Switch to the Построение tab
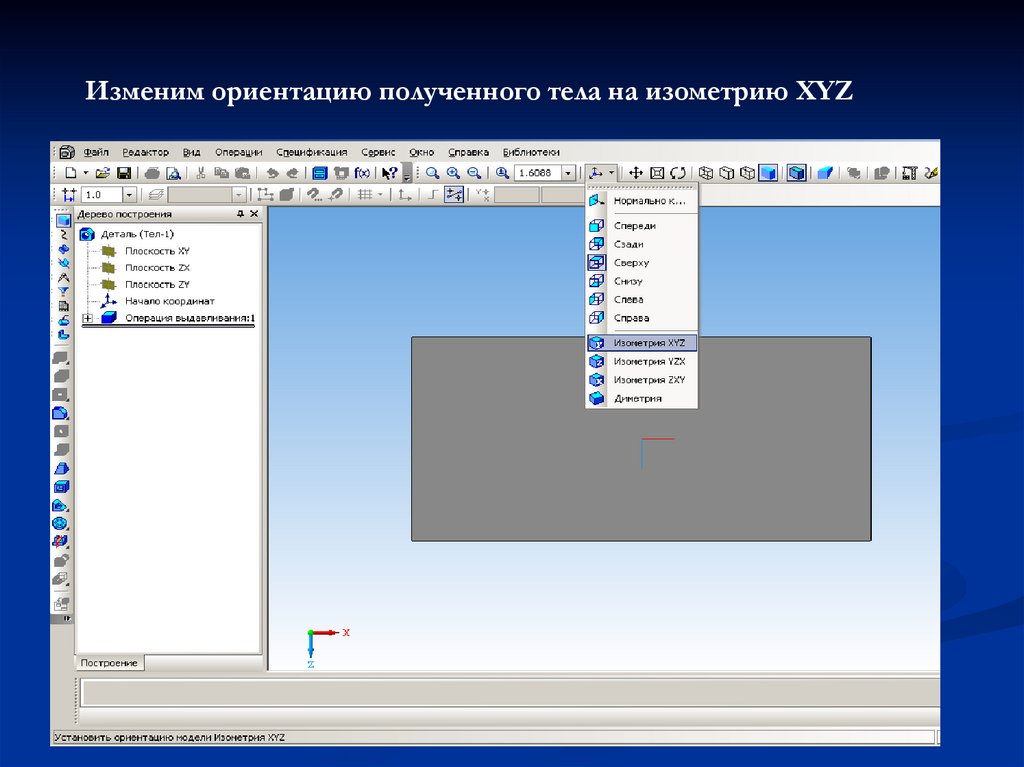This screenshot has width=1024, height=767. point(109,663)
